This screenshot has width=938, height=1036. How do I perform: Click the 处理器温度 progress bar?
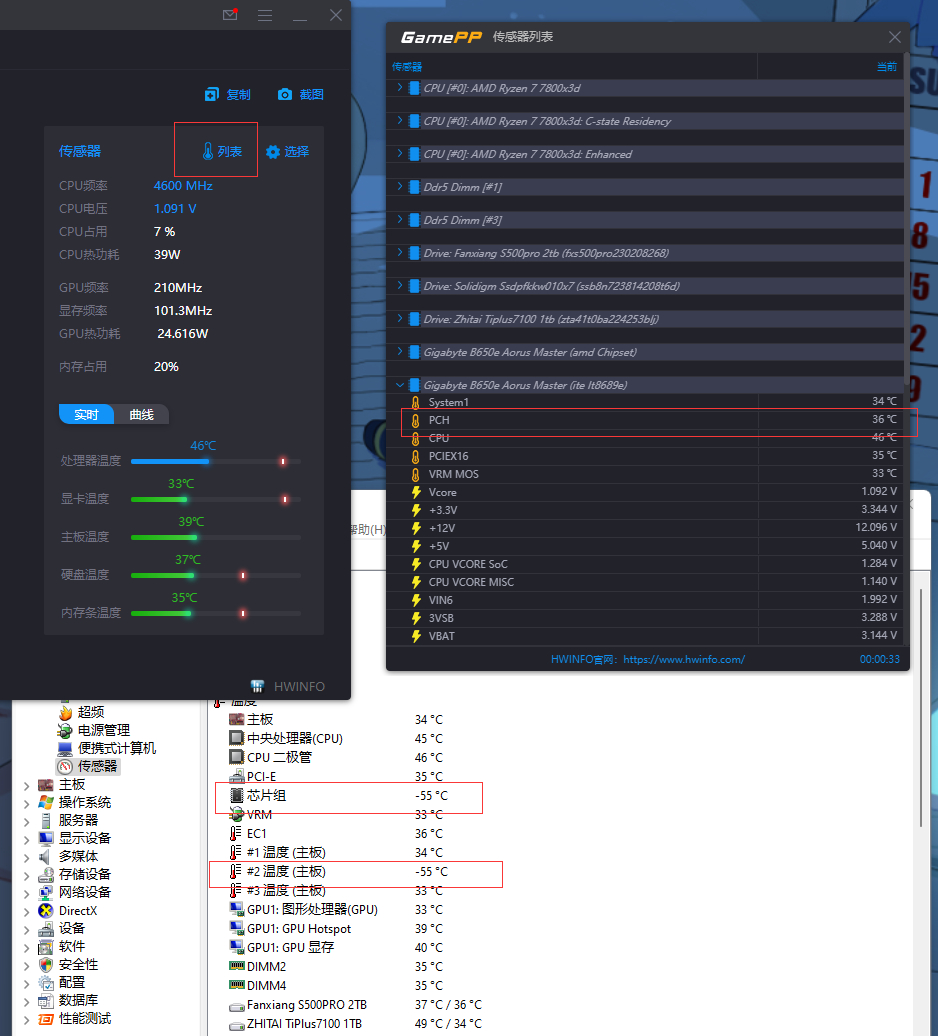point(216,461)
